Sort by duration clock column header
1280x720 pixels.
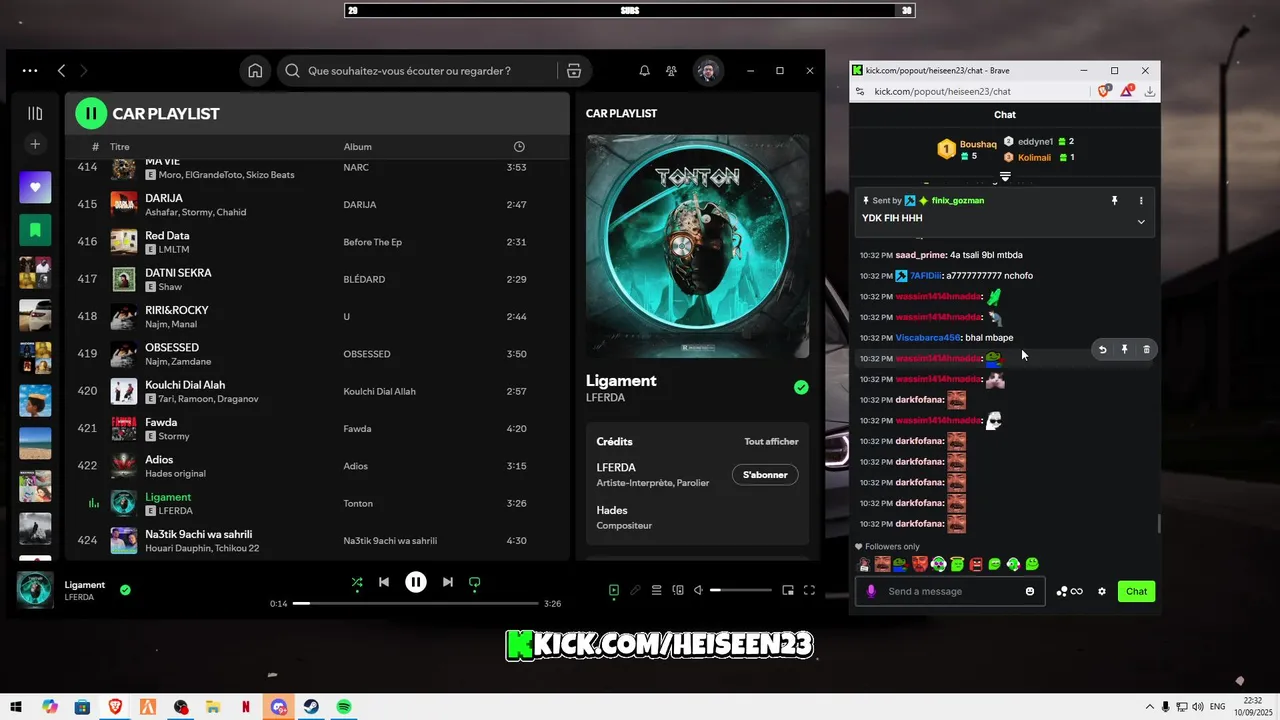point(519,147)
